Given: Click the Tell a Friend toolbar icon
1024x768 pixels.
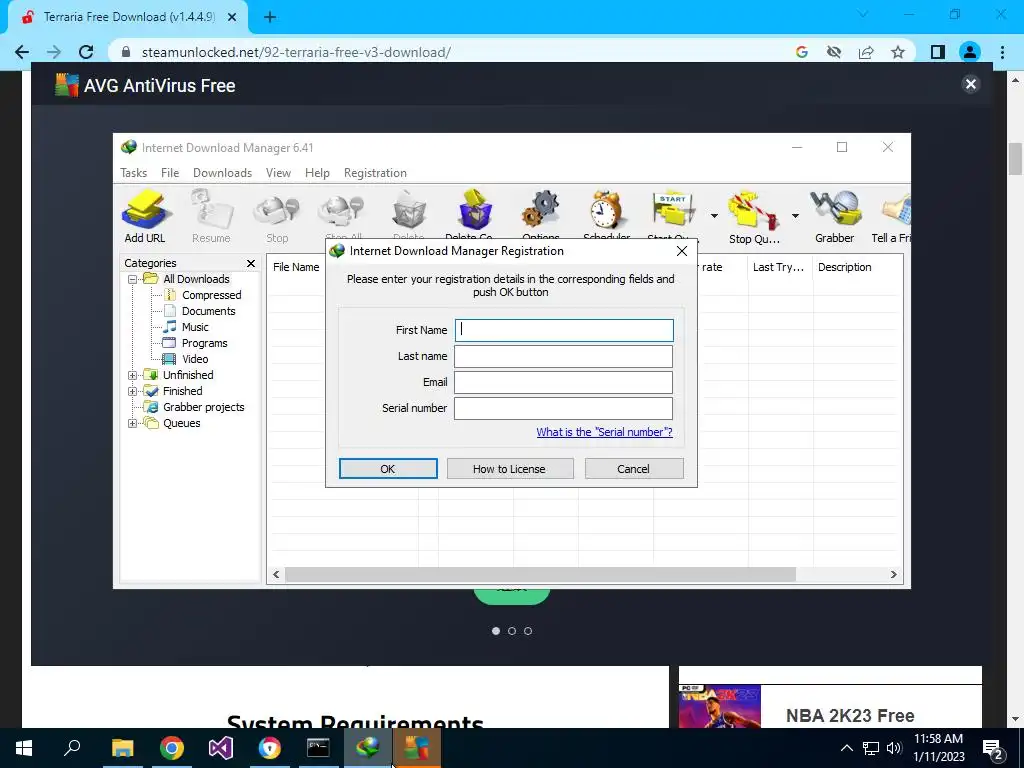Looking at the screenshot, I should tap(892, 216).
